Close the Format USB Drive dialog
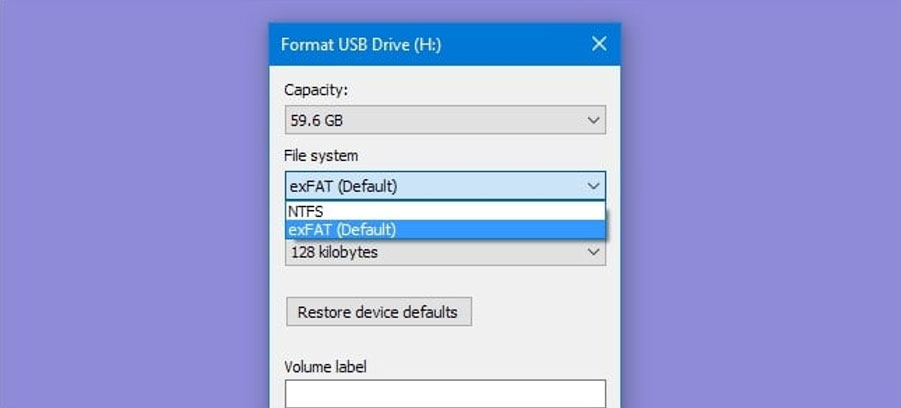This screenshot has height=408, width=901. click(x=599, y=44)
